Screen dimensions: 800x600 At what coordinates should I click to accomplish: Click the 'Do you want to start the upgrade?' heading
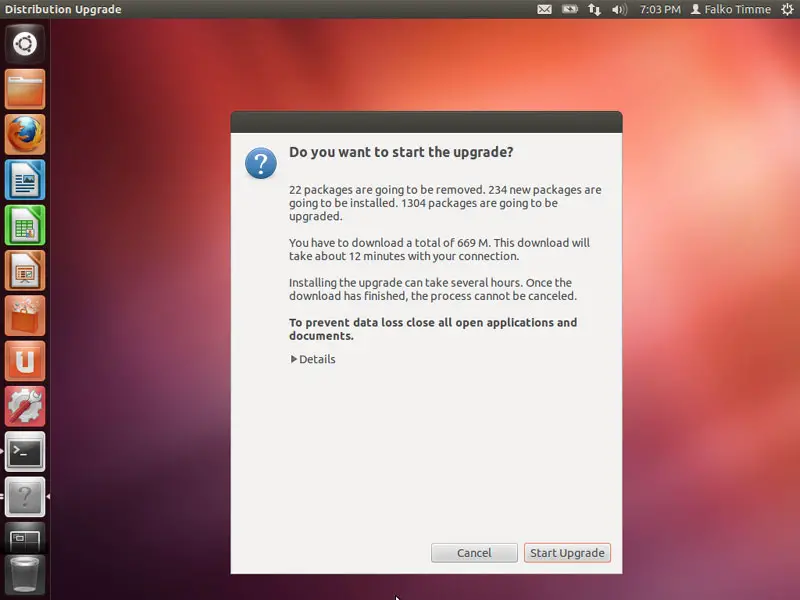401,152
